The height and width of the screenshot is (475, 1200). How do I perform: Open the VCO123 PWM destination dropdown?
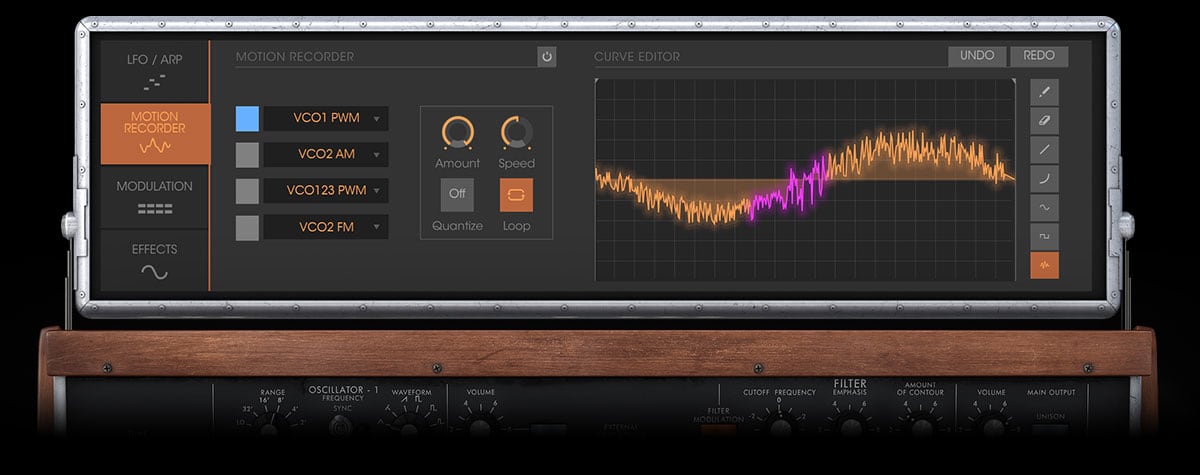pyautogui.click(x=326, y=191)
